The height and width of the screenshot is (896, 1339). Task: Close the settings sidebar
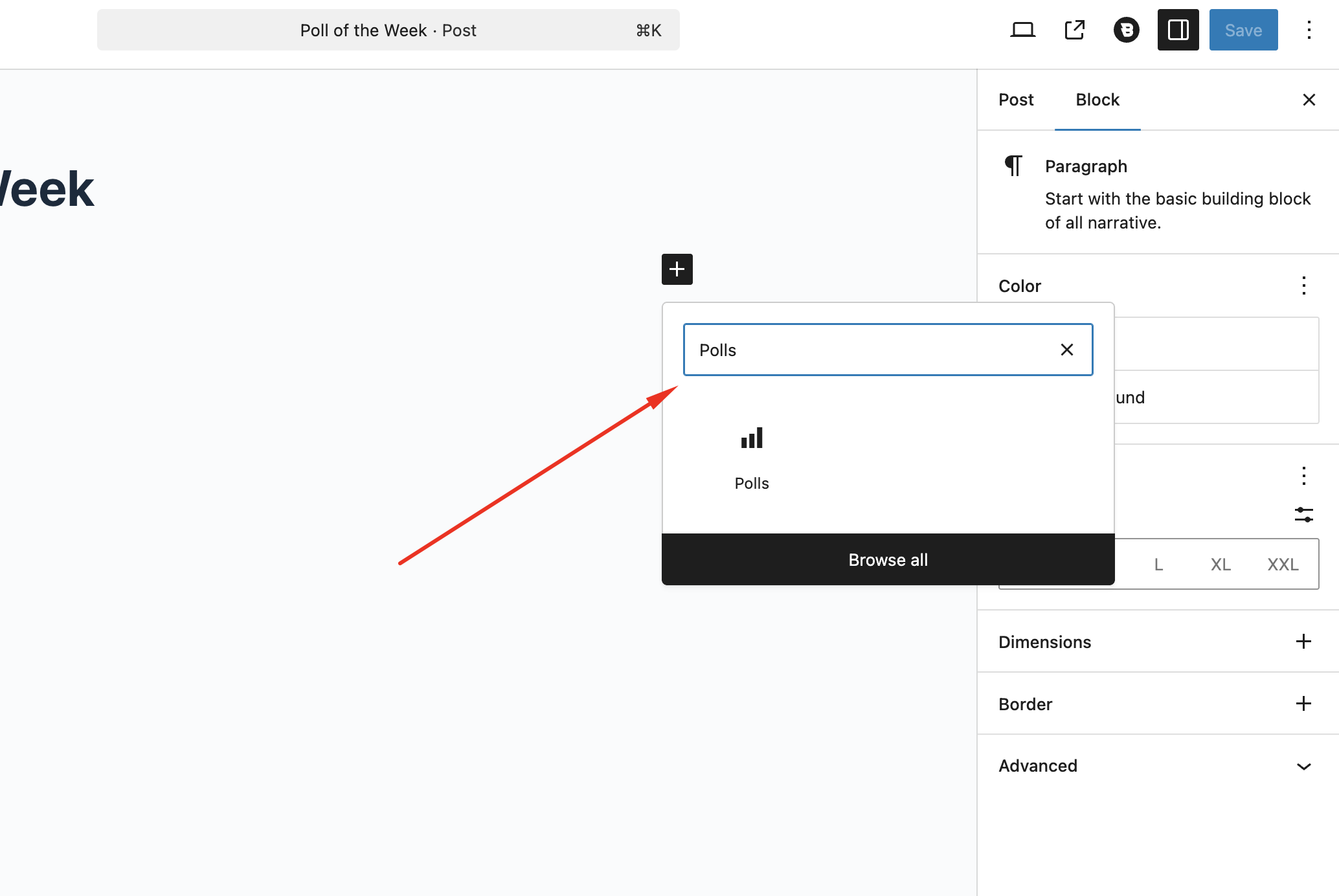(x=1309, y=100)
